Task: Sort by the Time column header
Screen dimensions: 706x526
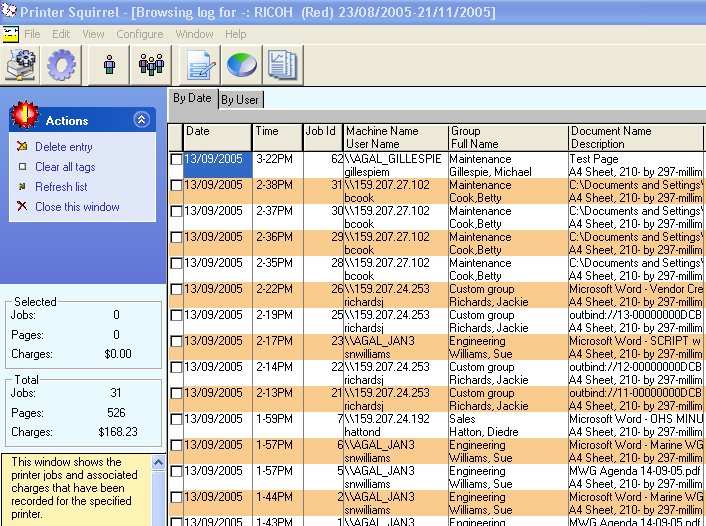Action: coord(277,137)
